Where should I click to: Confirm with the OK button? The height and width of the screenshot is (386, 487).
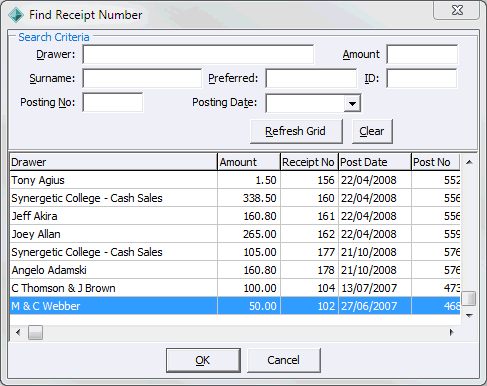[203, 360]
